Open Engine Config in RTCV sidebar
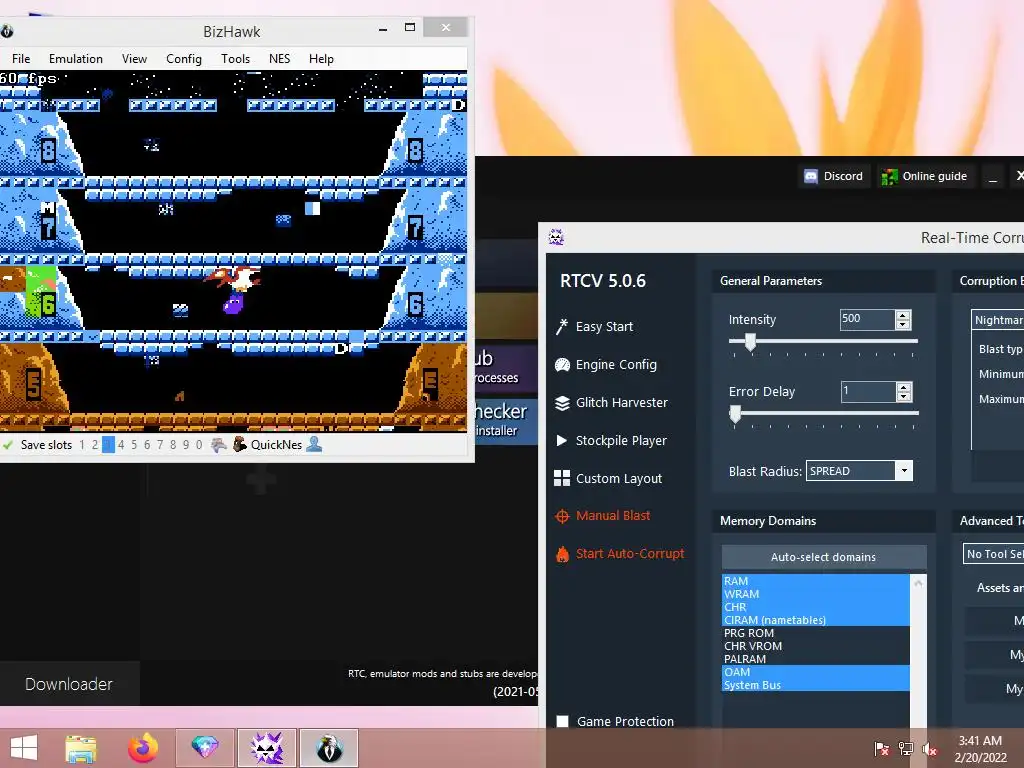The height and width of the screenshot is (768, 1024). coord(606,364)
